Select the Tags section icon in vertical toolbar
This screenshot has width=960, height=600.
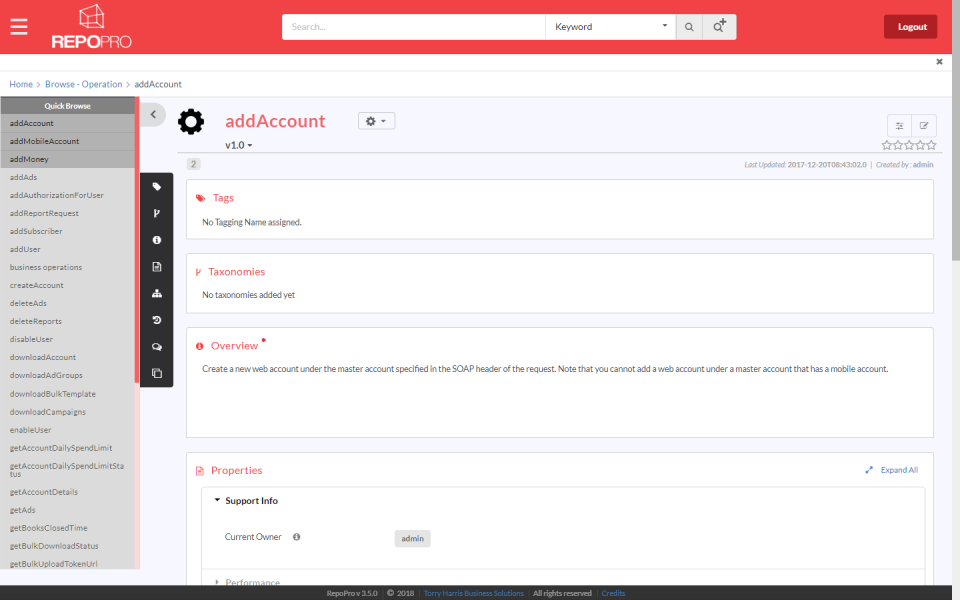tap(157, 186)
